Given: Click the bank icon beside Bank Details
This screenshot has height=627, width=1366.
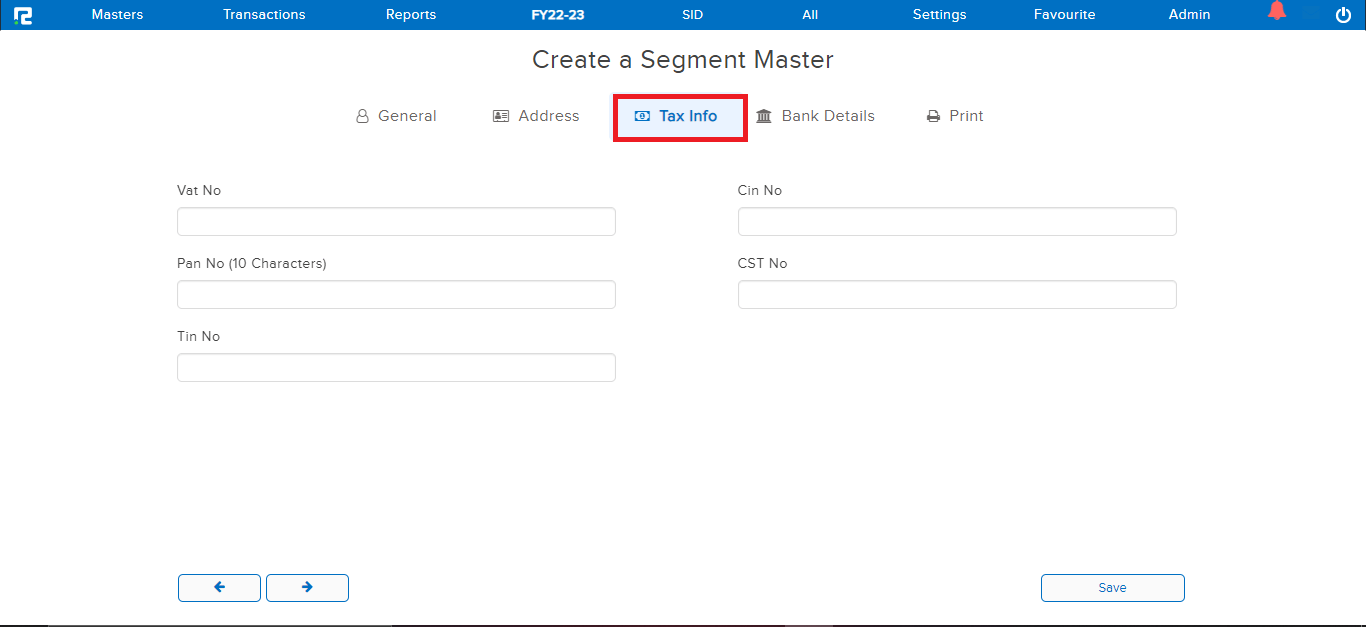Looking at the screenshot, I should coord(765,116).
